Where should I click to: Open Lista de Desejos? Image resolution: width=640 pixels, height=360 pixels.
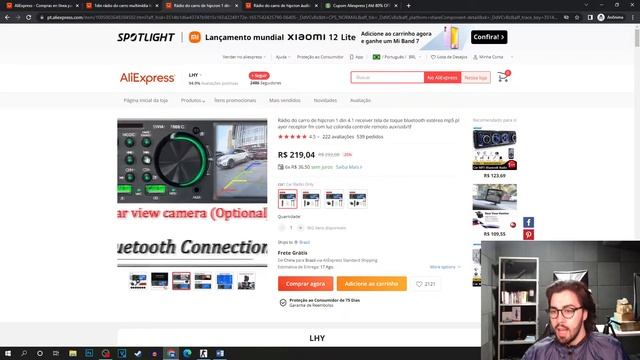[x=449, y=57]
